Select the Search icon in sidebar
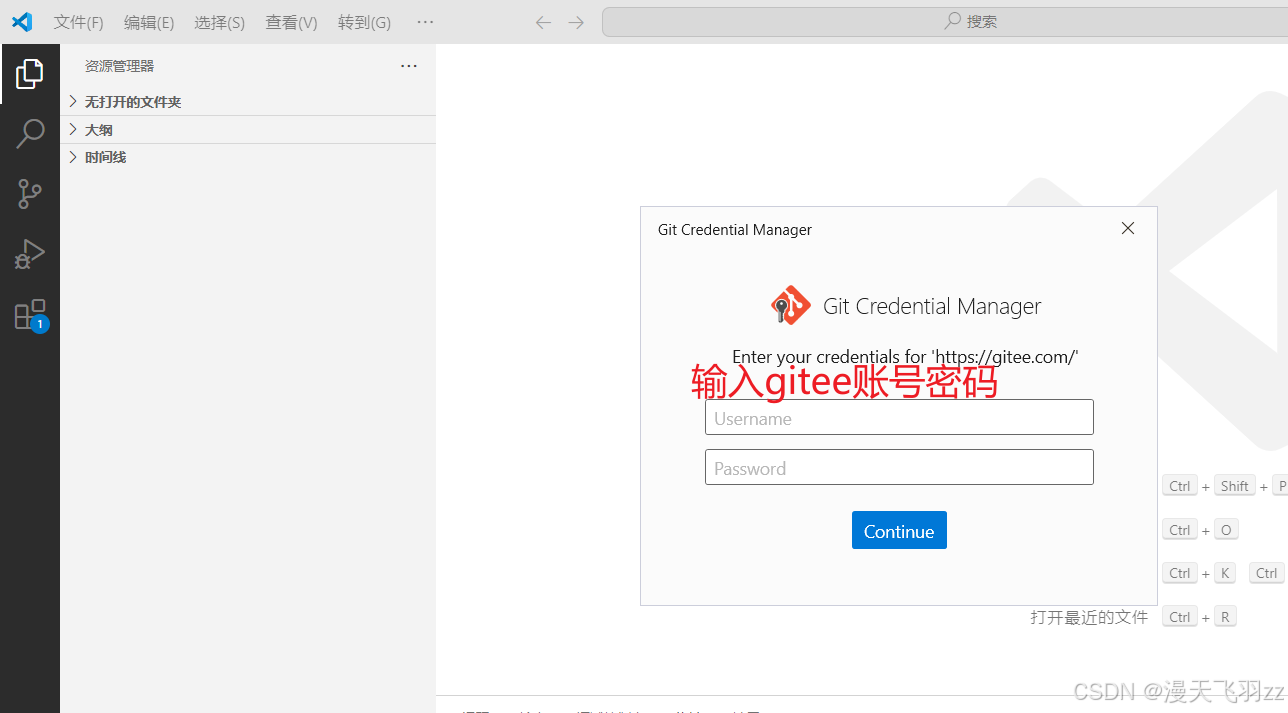Viewport: 1288px width, 713px height. [x=29, y=132]
